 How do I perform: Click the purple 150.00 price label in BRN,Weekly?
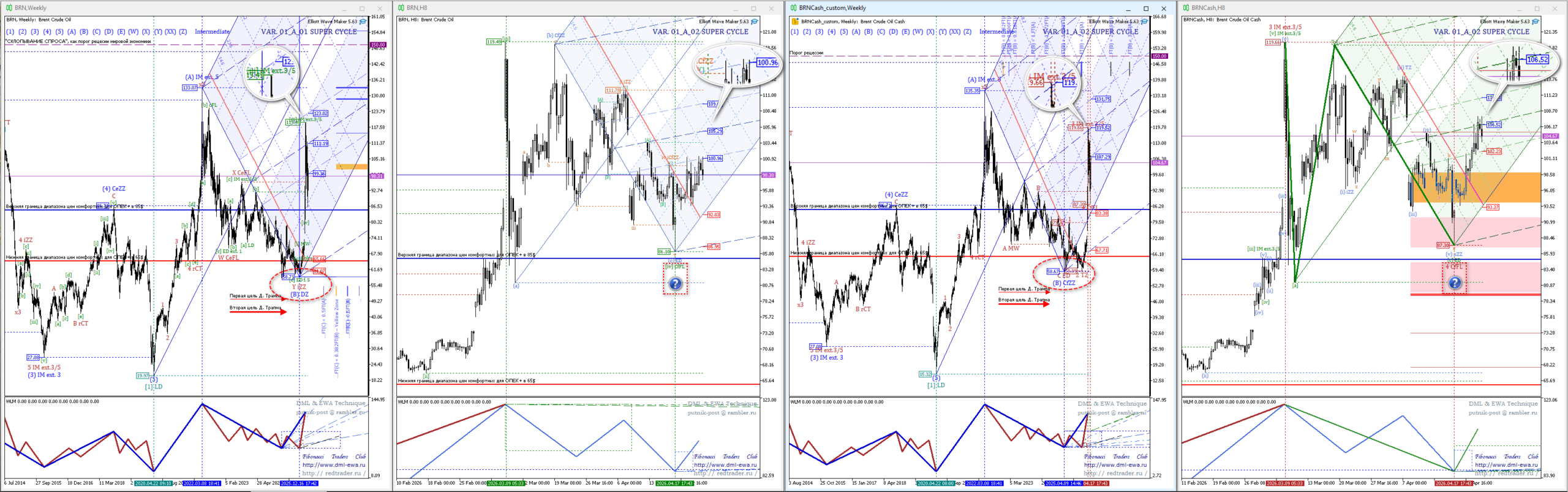click(377, 45)
